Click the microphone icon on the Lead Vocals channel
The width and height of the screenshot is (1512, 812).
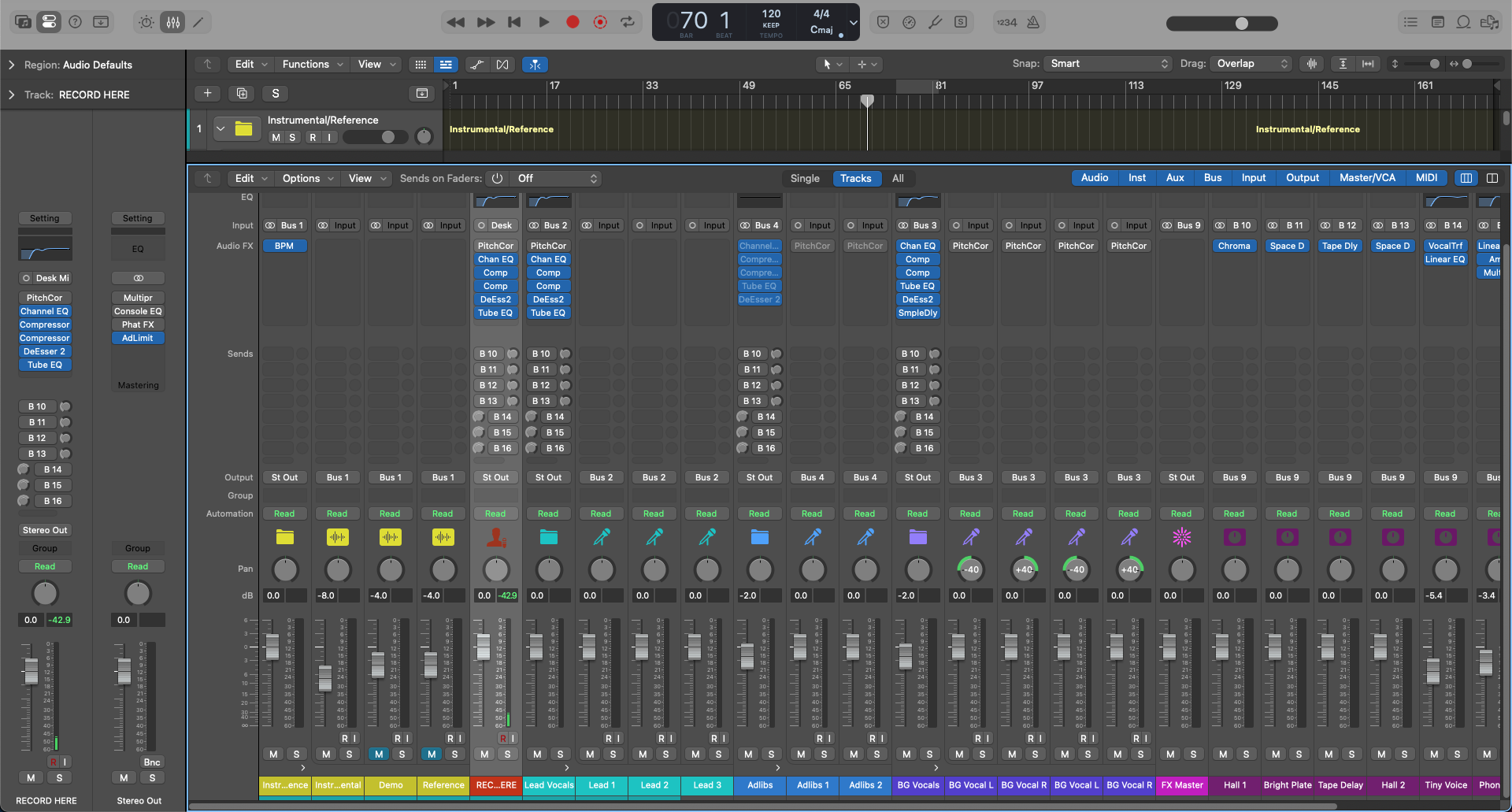[549, 538]
